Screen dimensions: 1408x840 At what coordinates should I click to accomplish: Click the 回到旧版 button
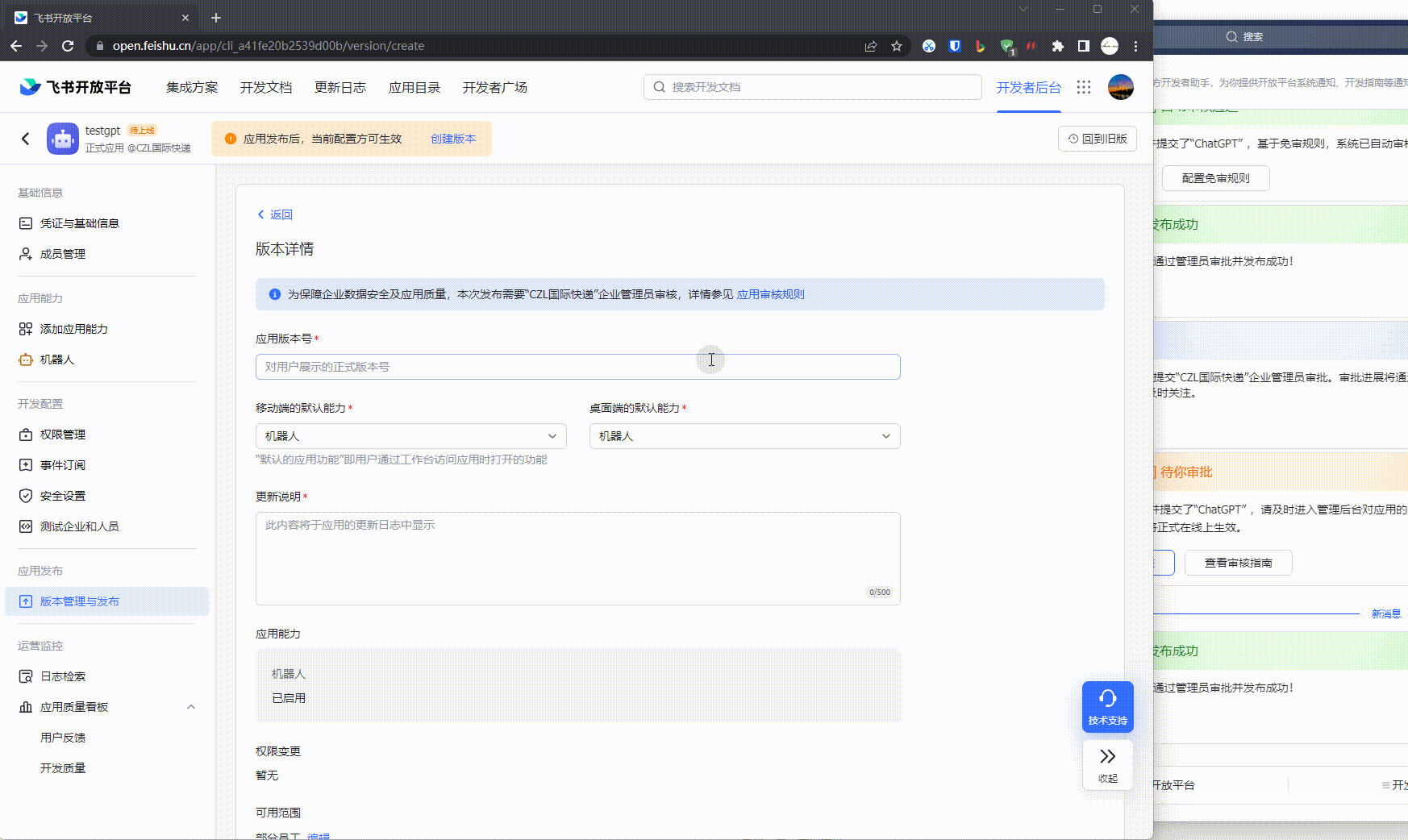click(x=1098, y=139)
